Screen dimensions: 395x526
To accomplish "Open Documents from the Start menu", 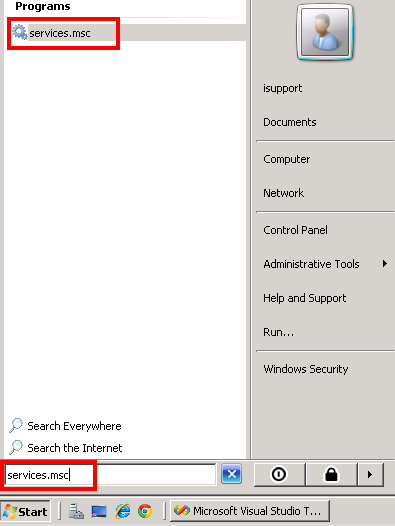I will point(290,122).
